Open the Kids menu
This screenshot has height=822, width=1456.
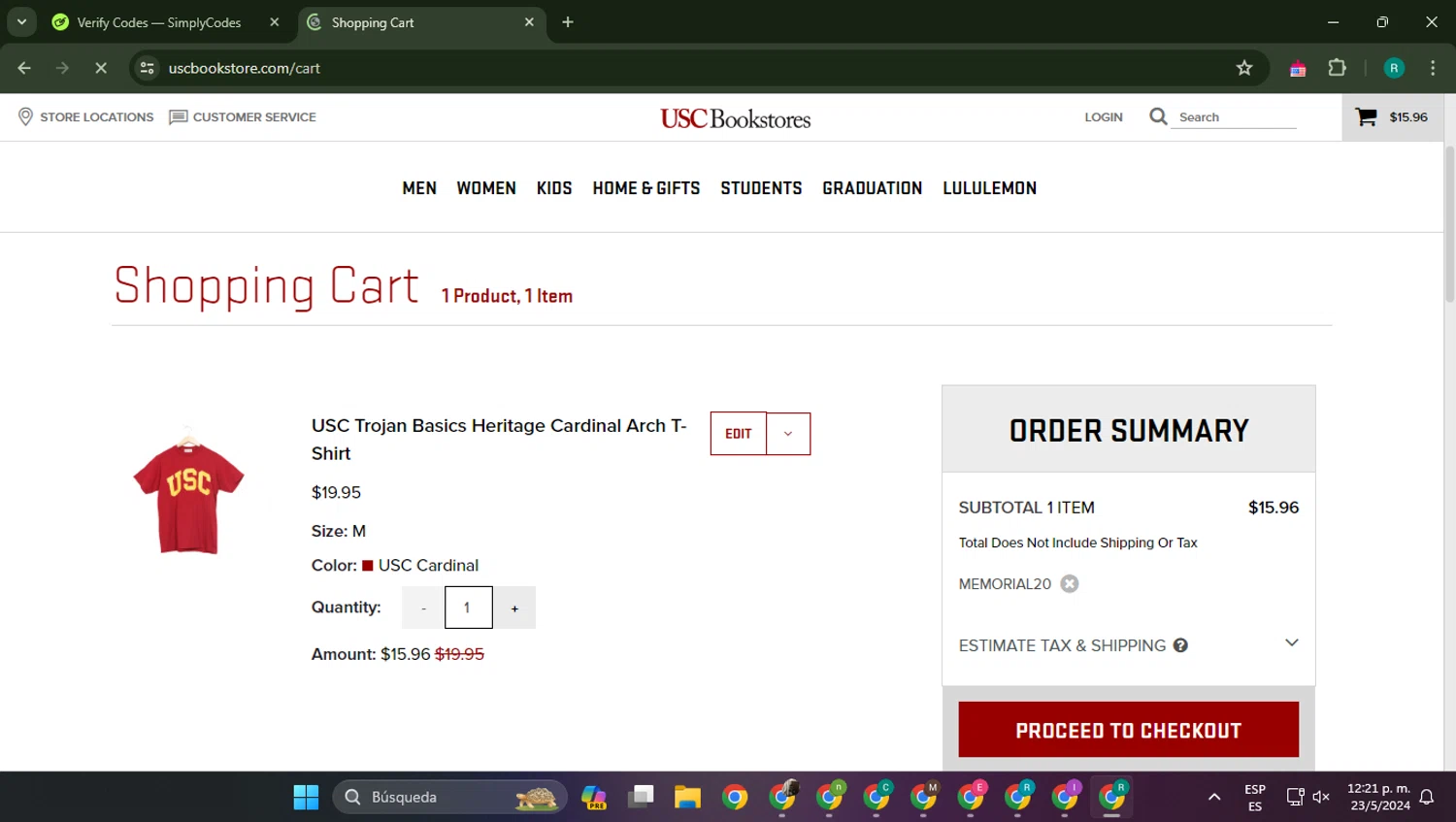[x=554, y=188]
